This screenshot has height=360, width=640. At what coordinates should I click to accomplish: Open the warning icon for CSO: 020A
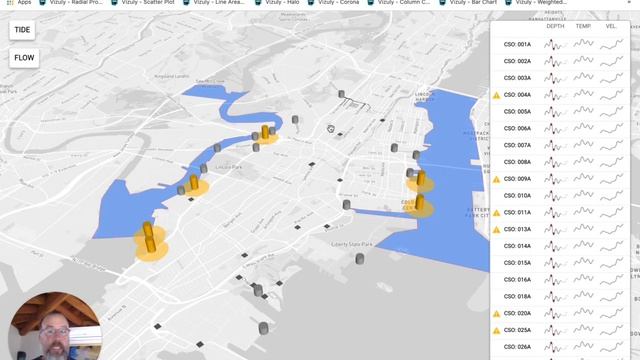tap(496, 313)
